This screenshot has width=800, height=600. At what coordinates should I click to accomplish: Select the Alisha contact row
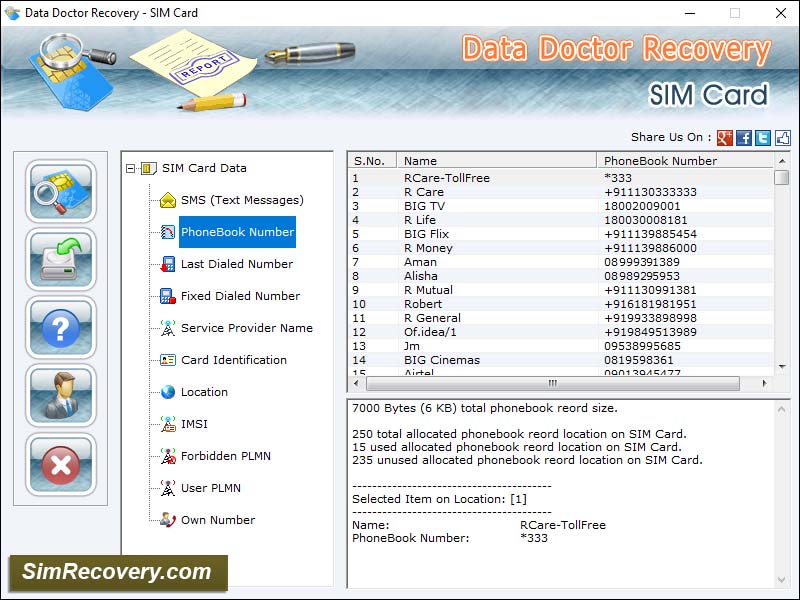pyautogui.click(x=561, y=276)
